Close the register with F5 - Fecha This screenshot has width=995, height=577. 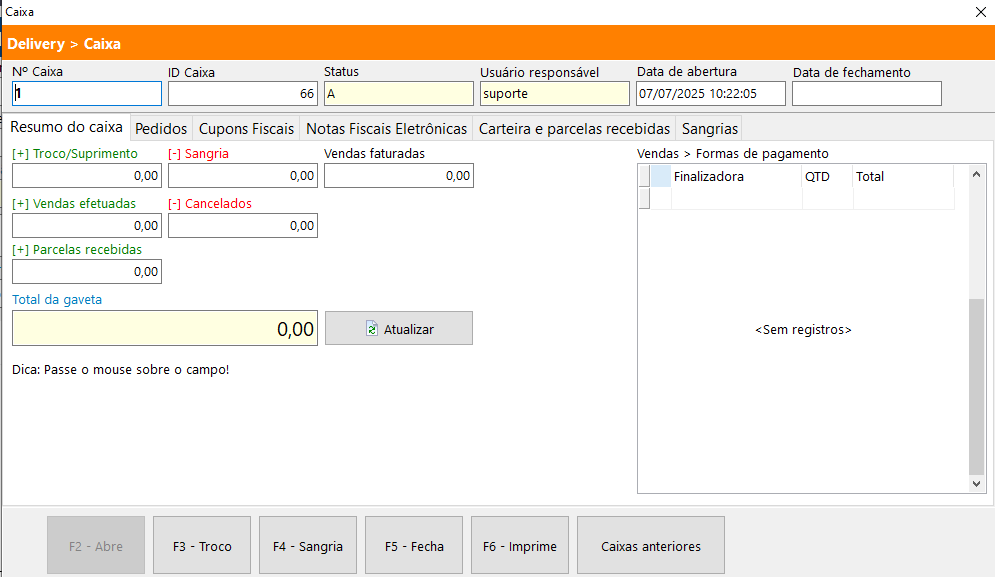(414, 546)
